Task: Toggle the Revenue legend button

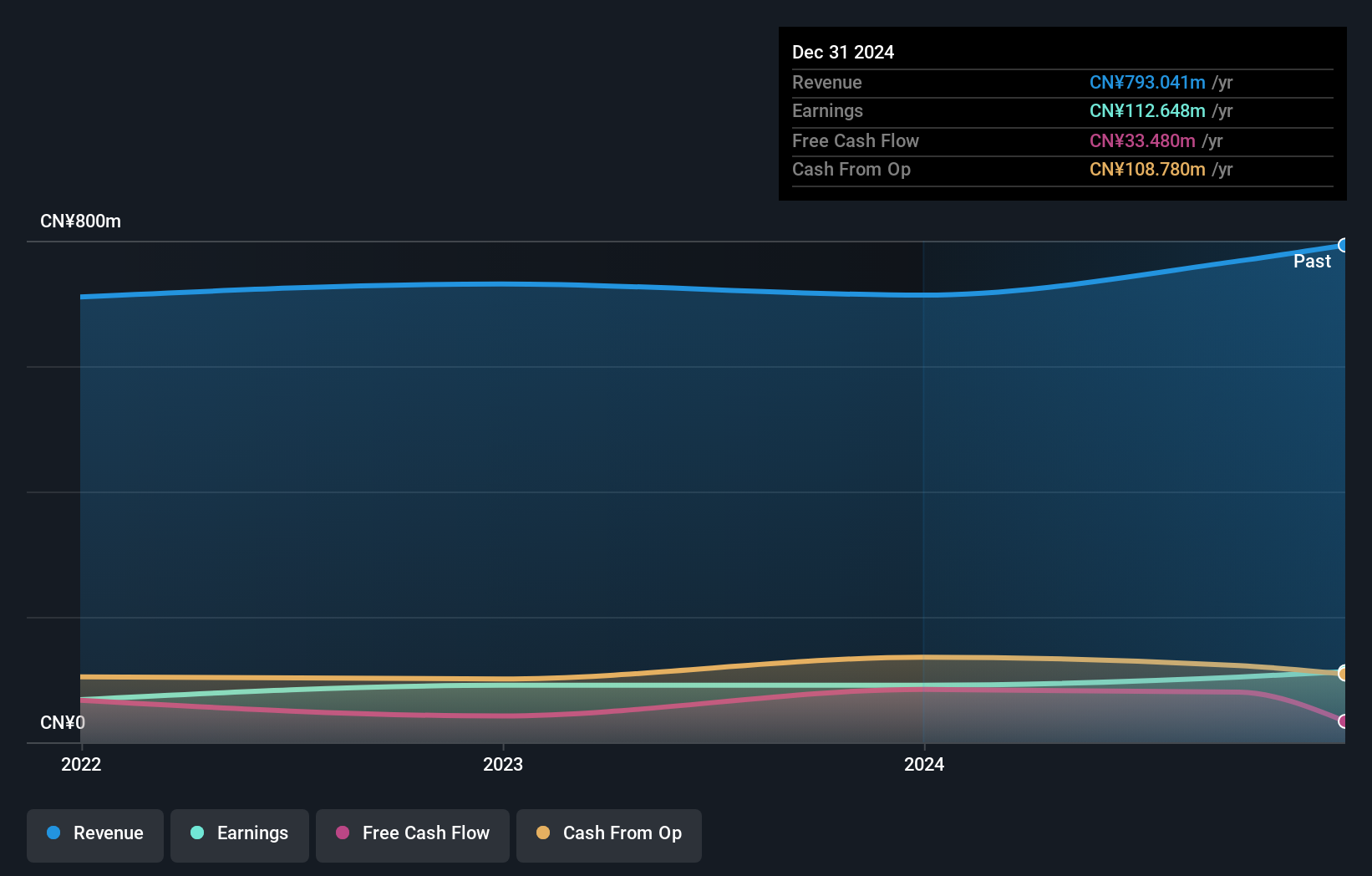Action: pyautogui.click(x=95, y=835)
